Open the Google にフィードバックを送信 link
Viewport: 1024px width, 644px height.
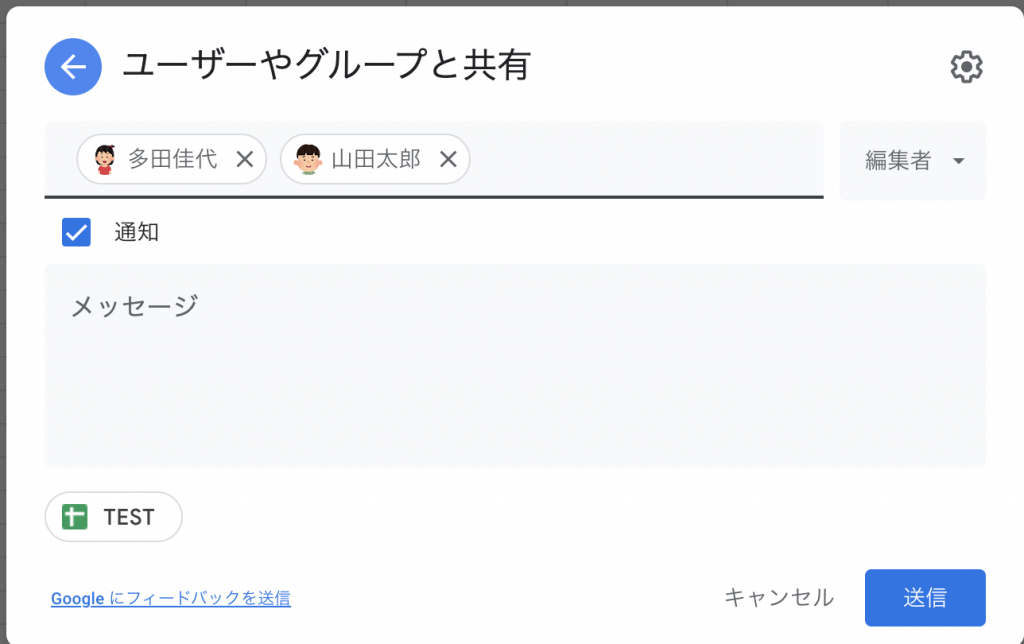pyautogui.click(x=171, y=599)
